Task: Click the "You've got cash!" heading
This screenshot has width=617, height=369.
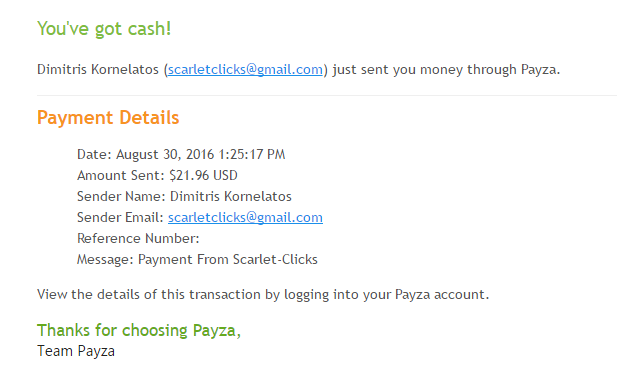Action: [x=104, y=29]
